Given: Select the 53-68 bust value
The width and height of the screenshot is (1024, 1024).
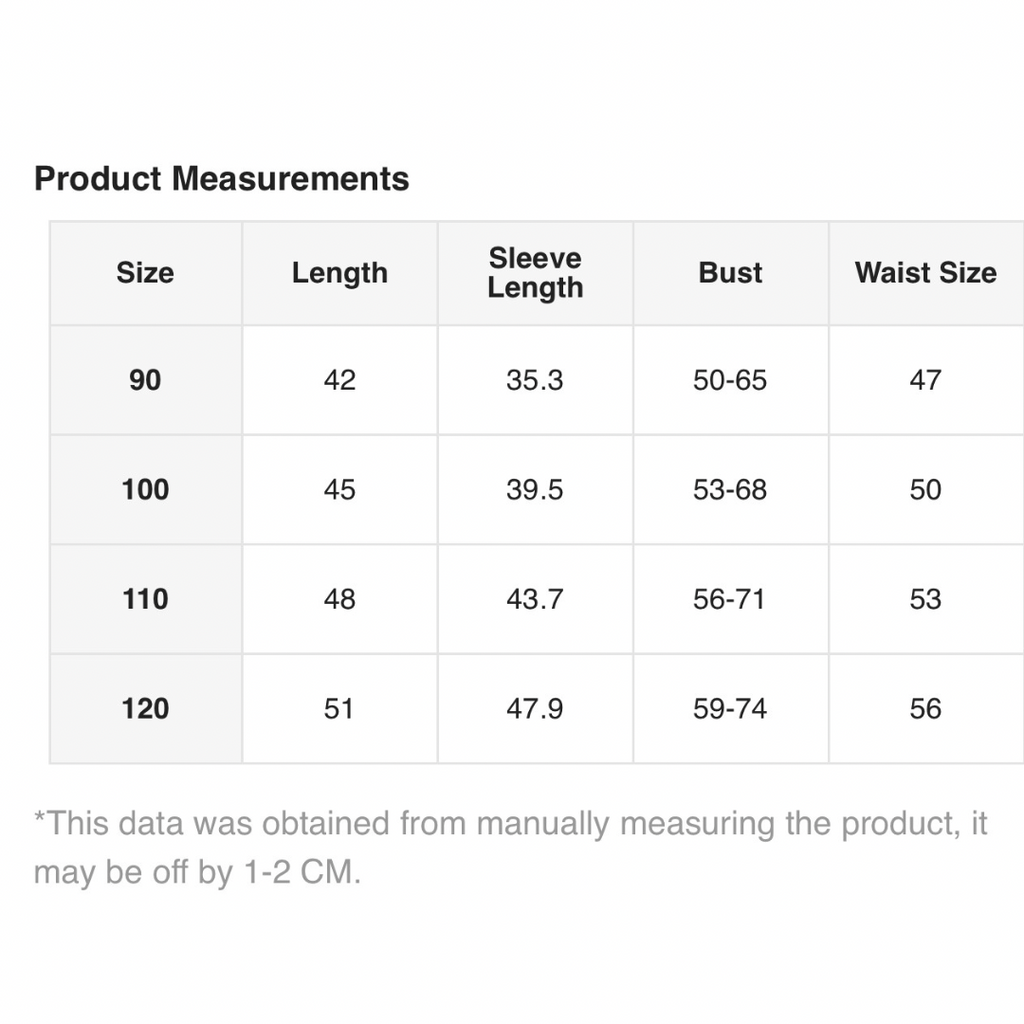Looking at the screenshot, I should coord(730,490).
